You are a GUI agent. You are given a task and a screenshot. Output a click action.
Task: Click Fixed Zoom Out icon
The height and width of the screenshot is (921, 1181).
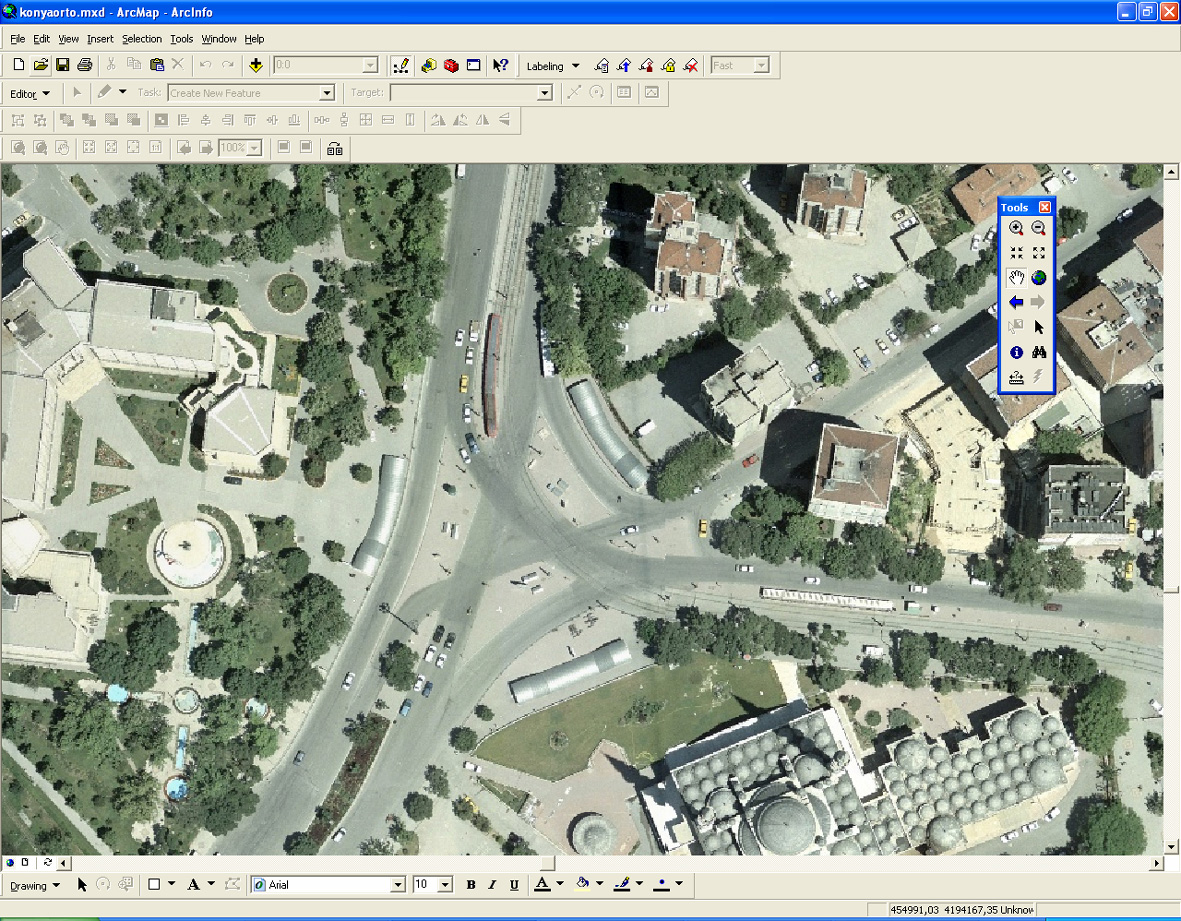click(x=1039, y=253)
